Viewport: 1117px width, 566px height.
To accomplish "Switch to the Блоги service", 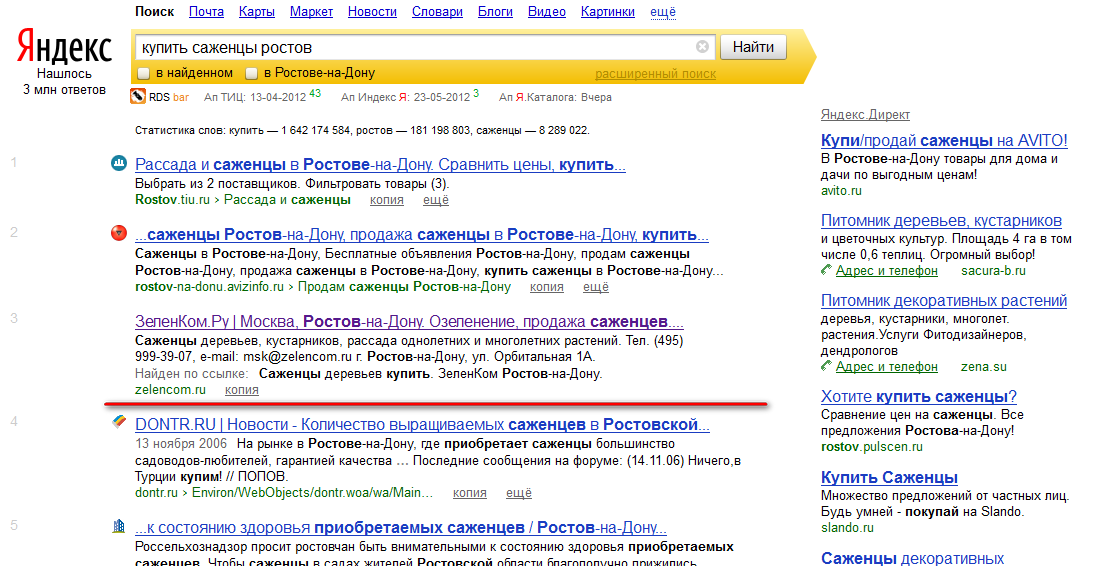I will point(495,12).
